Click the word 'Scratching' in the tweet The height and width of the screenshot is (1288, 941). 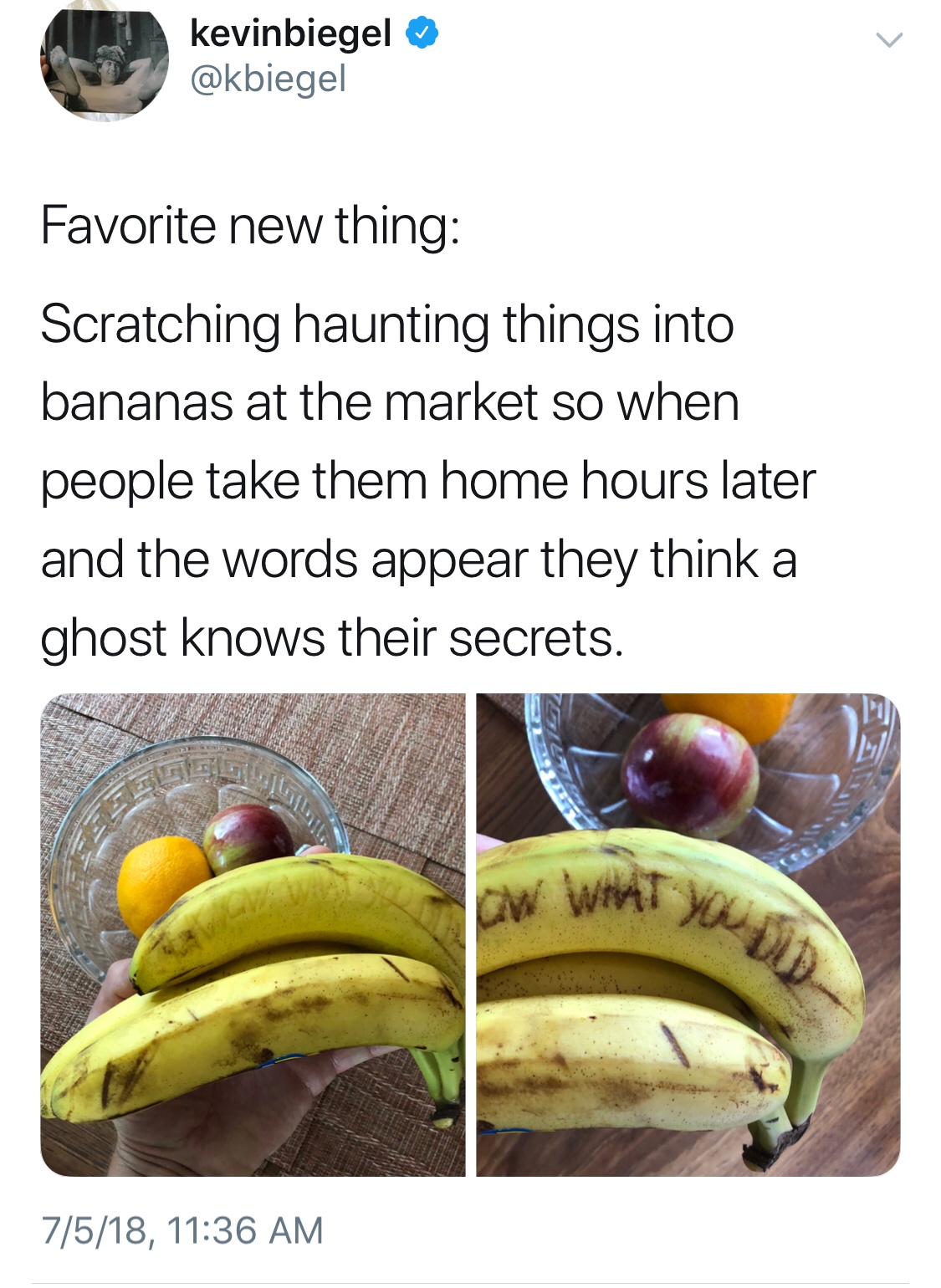tap(160, 326)
